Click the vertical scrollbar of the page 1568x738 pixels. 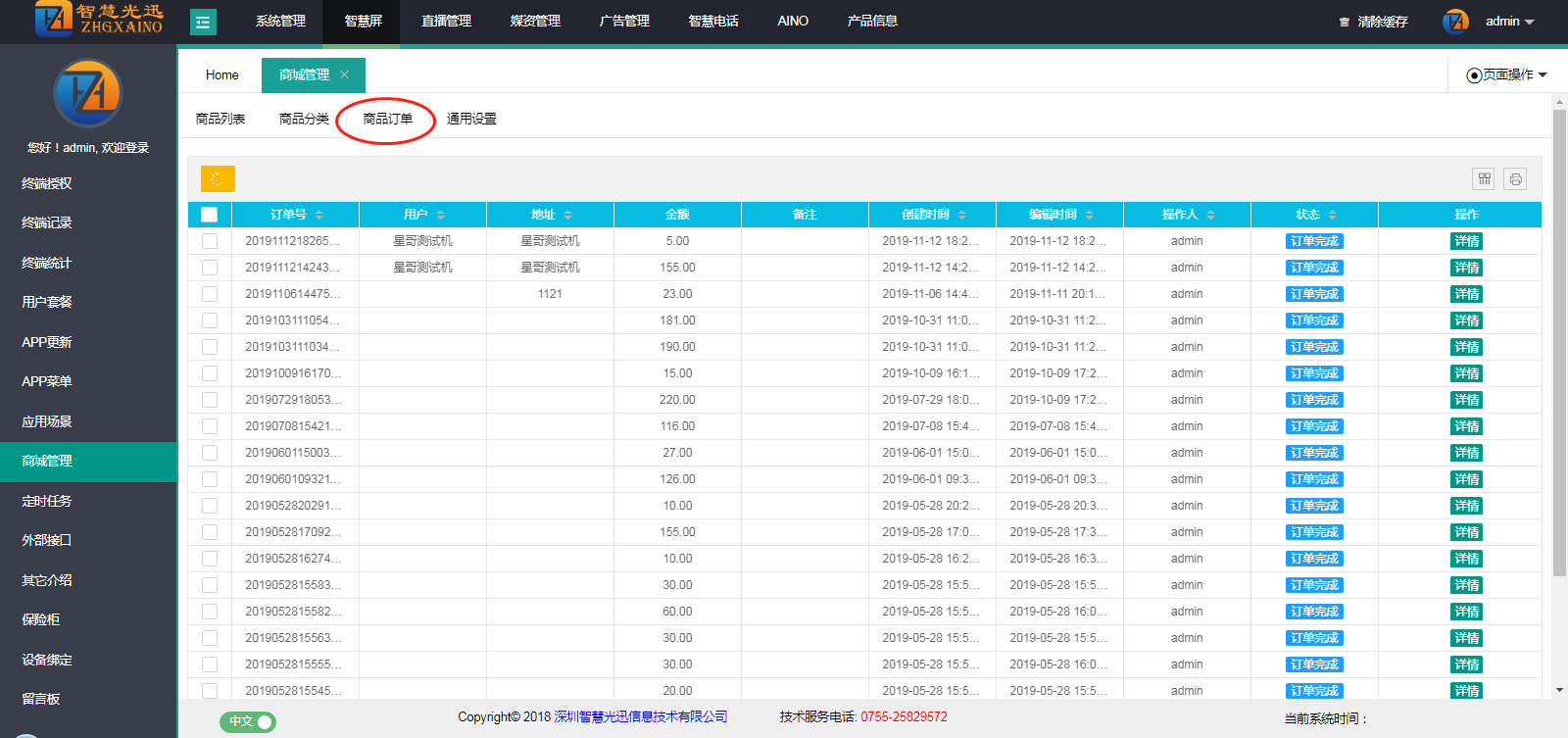(1559, 343)
